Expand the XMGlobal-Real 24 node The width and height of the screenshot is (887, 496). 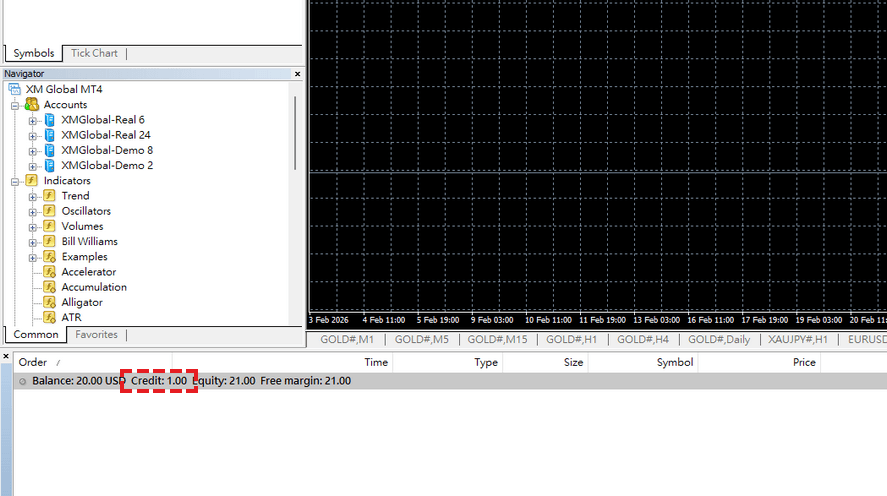click(x=33, y=136)
